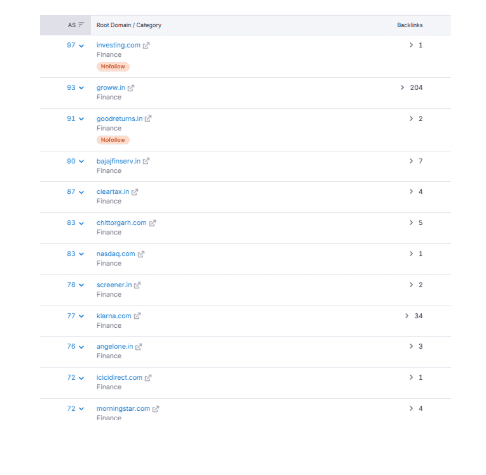Viewport: 486px width, 475px height.
Task: Expand the 2 backlinks arrow for goodreturns.in
Action: pos(411,119)
